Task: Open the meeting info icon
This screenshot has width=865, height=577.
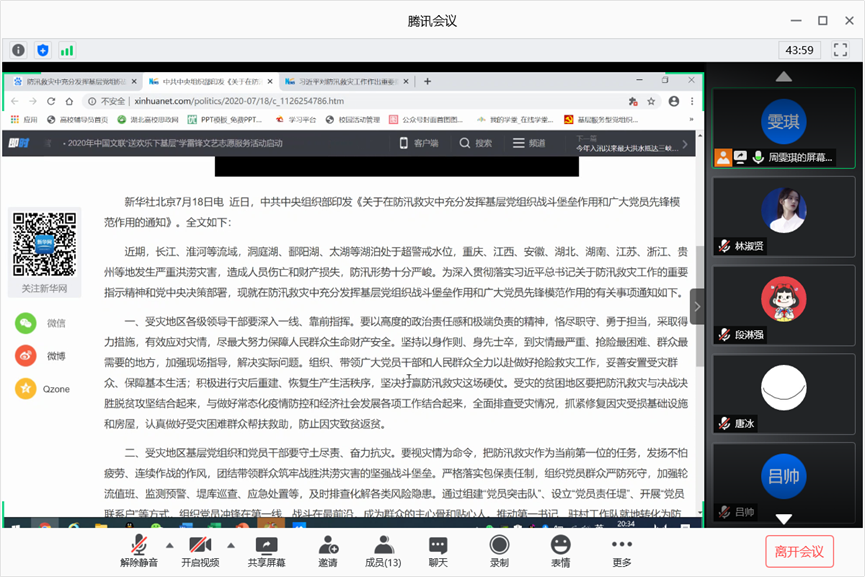Action: [x=19, y=50]
